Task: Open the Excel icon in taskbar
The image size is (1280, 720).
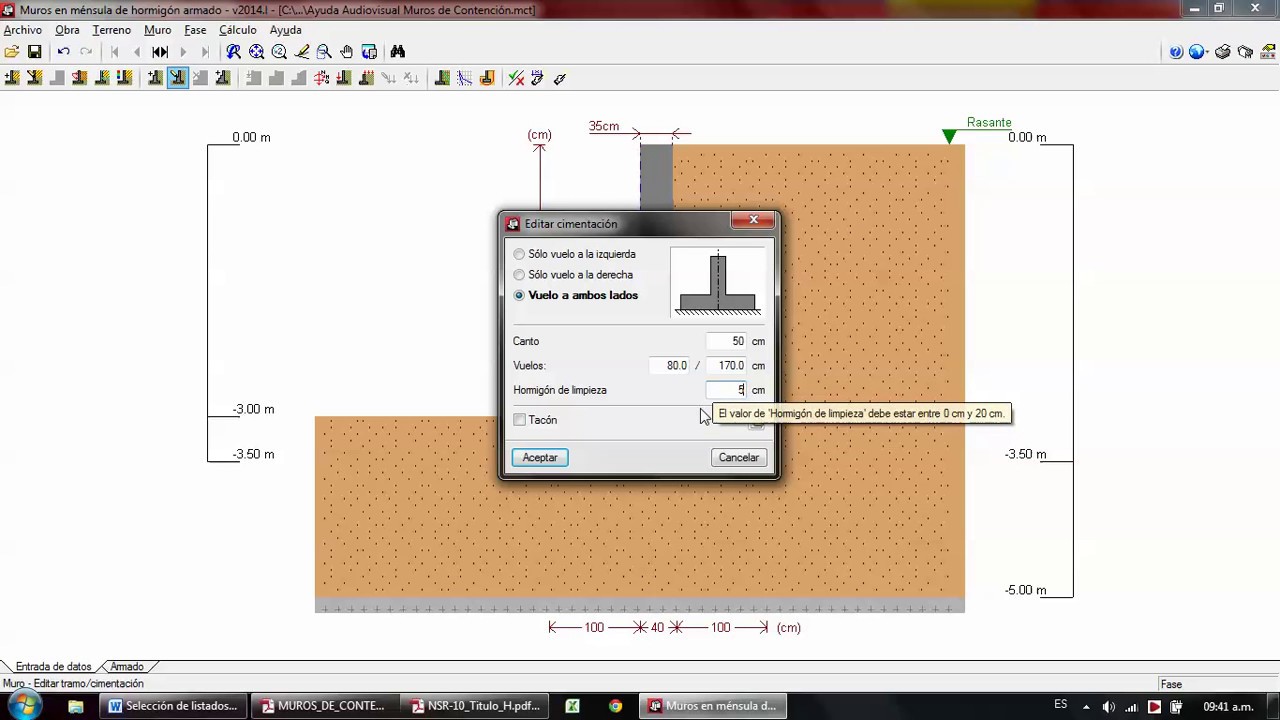Action: click(x=572, y=706)
